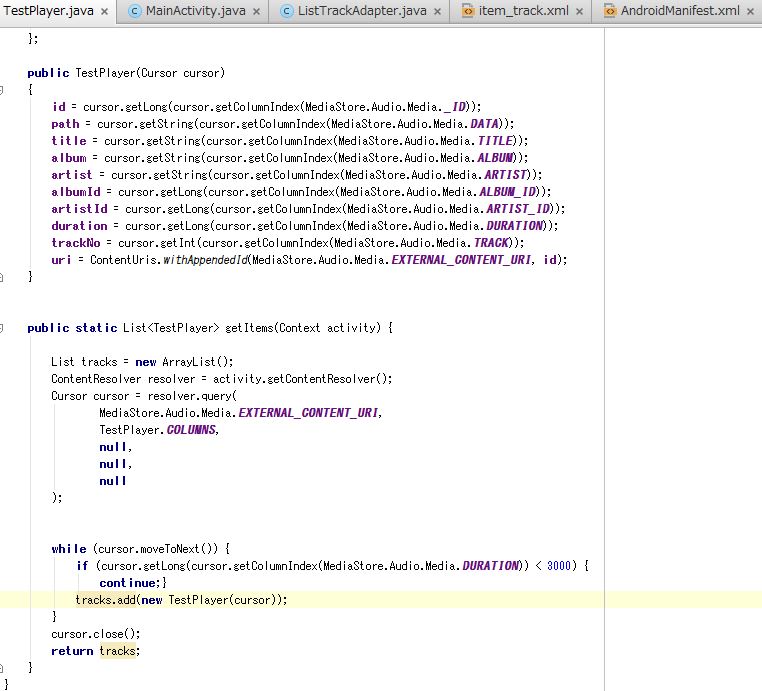Click 'DURATION' constant in the duration assignment line
Viewport: 762px width, 691px height.
[x=515, y=226]
